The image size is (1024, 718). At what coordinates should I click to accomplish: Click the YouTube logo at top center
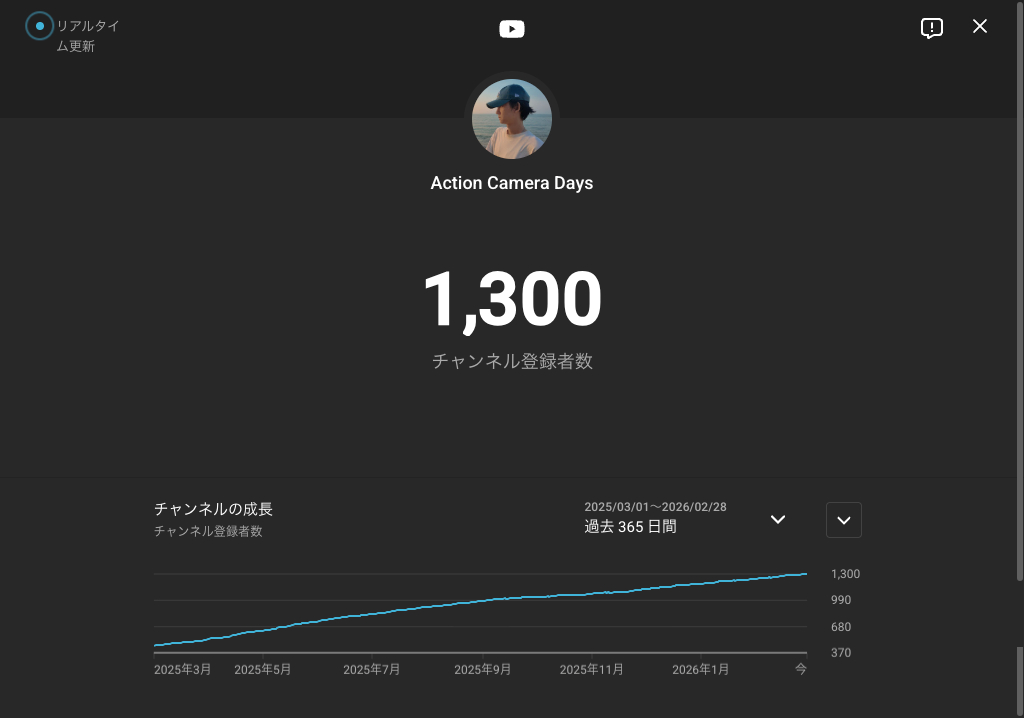[512, 29]
